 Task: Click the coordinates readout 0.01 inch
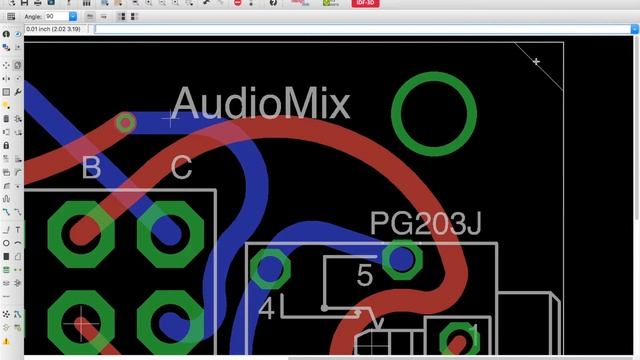(x=53, y=29)
